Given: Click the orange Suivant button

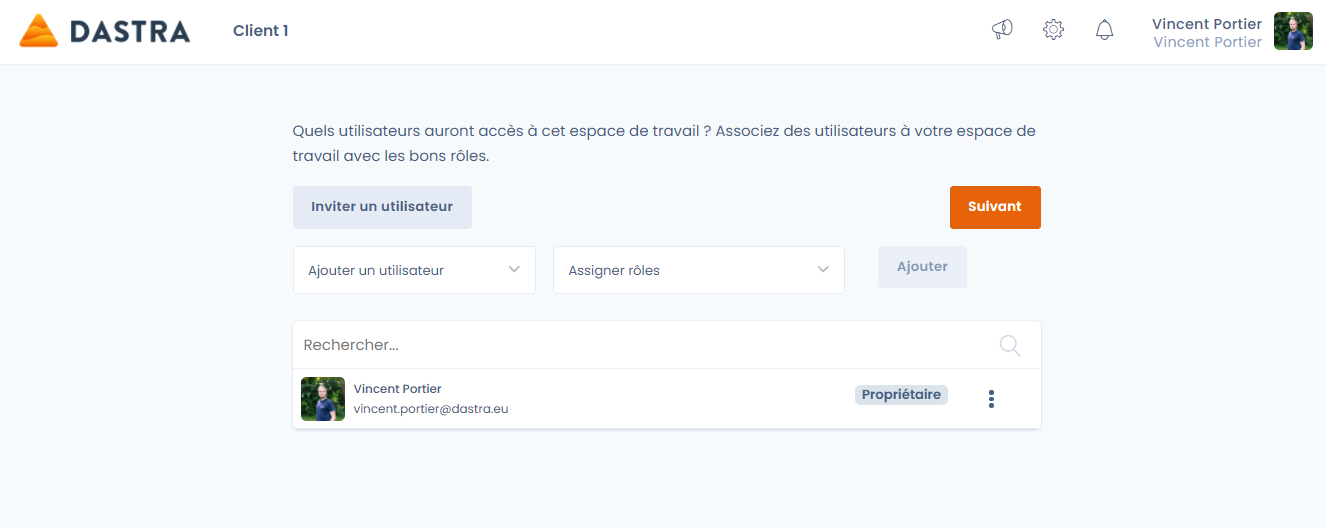Looking at the screenshot, I should tap(994, 207).
